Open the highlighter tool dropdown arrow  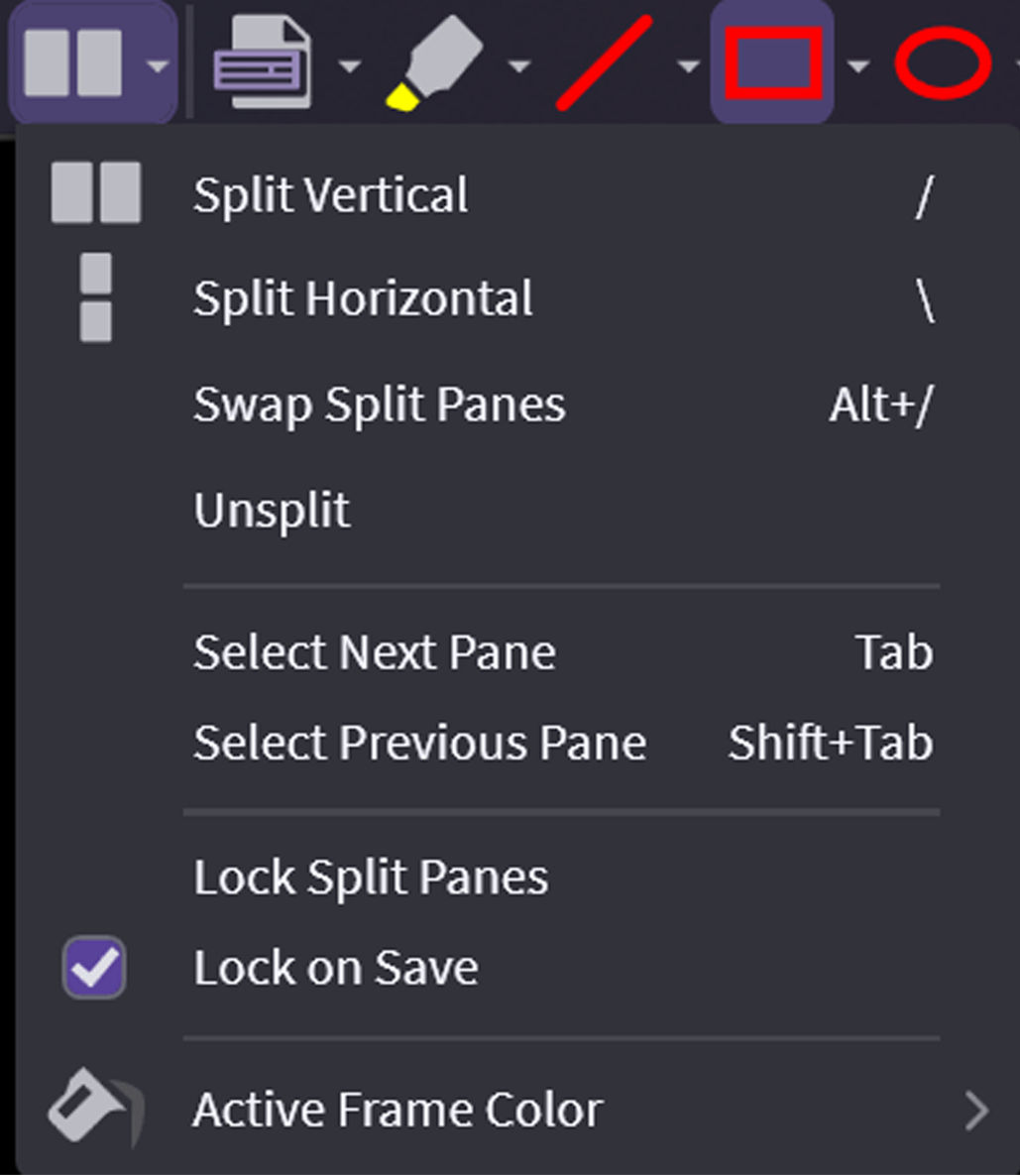tap(518, 66)
